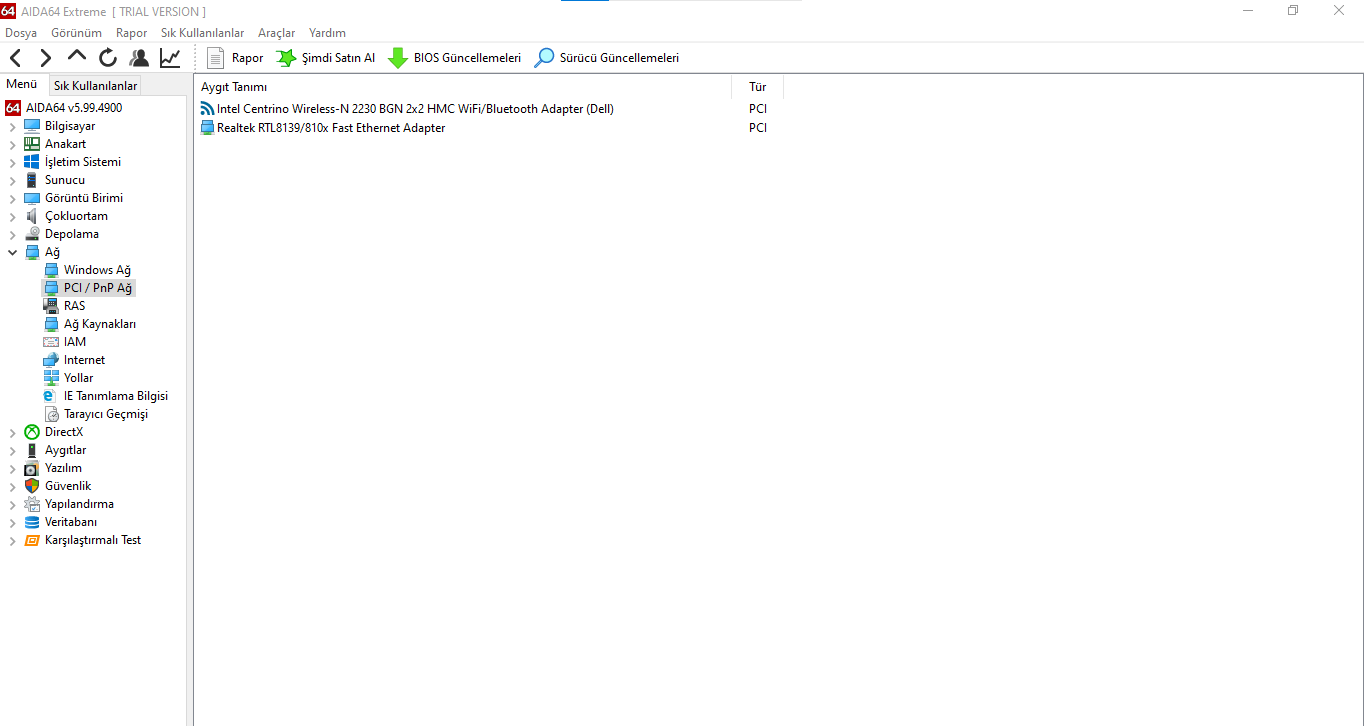Viewport: 1364px width, 726px height.
Task: Select the Anakart motherboard icon
Action: click(32, 144)
